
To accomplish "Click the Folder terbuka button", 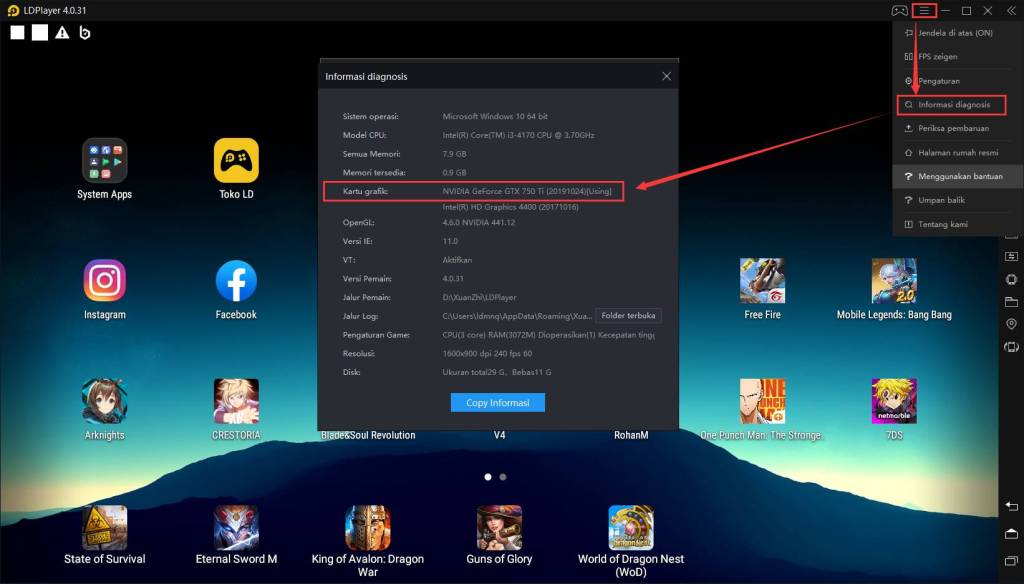I will [x=628, y=316].
